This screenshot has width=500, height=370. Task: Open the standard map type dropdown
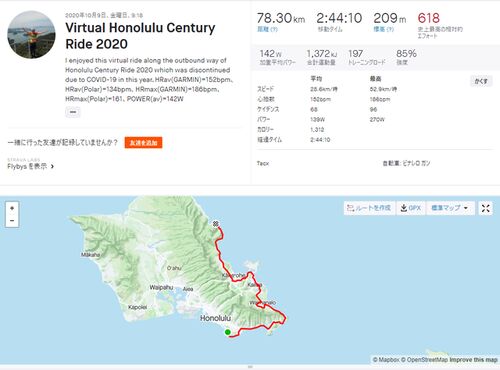(x=450, y=208)
